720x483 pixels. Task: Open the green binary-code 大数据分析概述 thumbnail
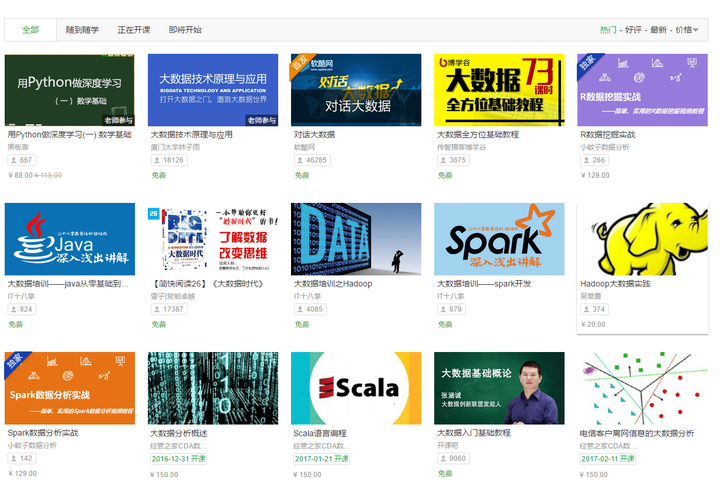click(213, 388)
